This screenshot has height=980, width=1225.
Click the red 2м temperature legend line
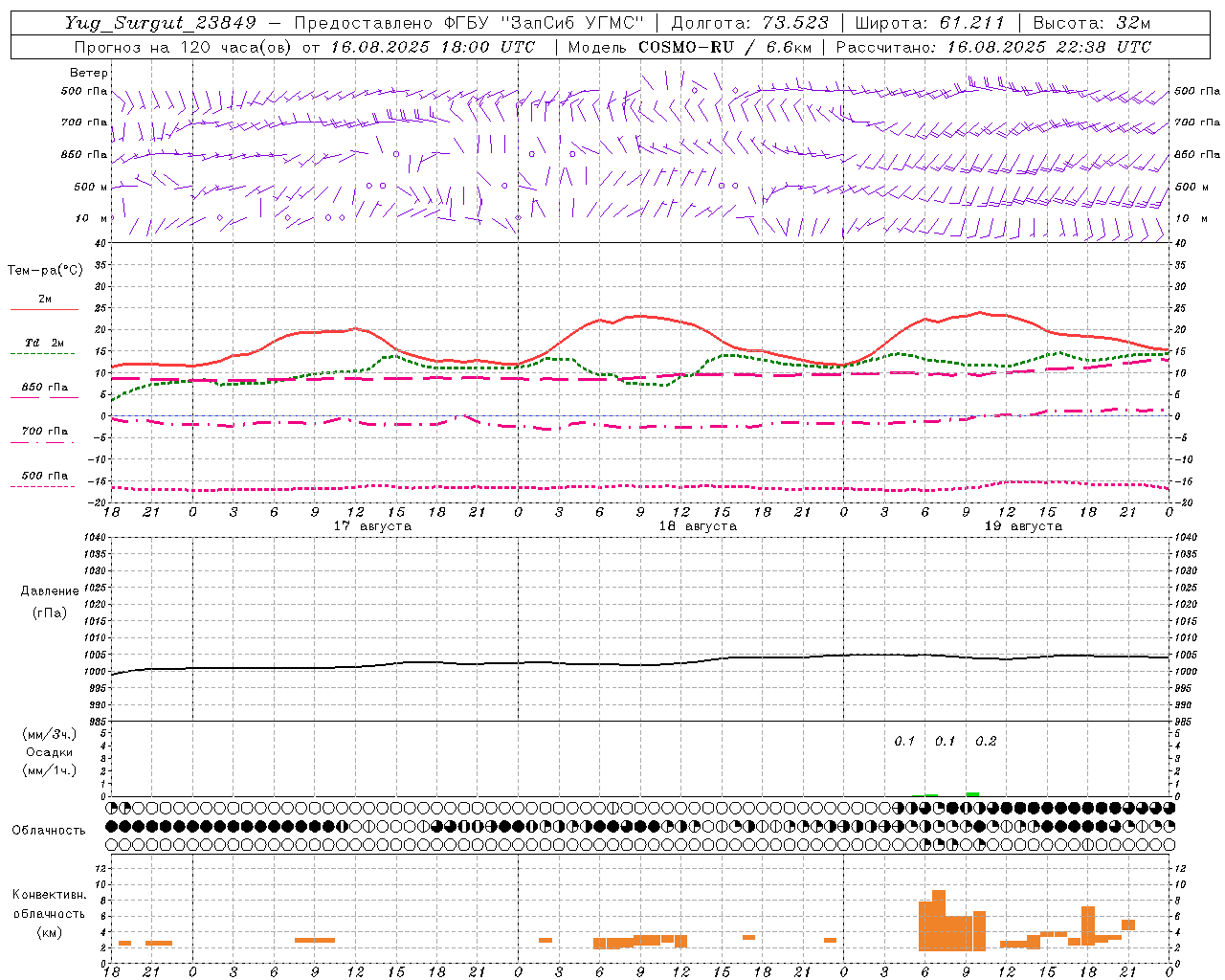(x=44, y=309)
